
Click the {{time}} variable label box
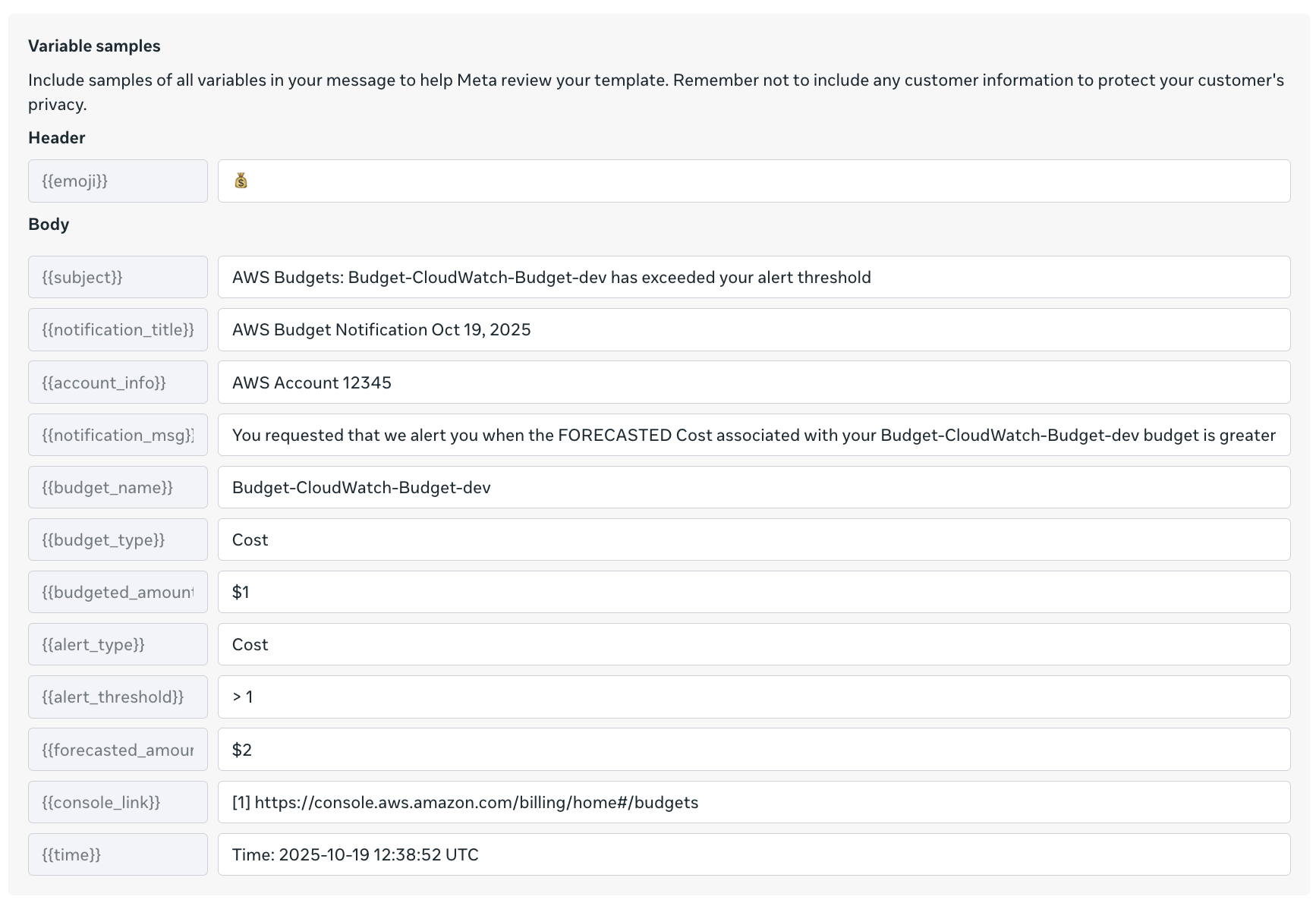pyautogui.click(x=118, y=854)
